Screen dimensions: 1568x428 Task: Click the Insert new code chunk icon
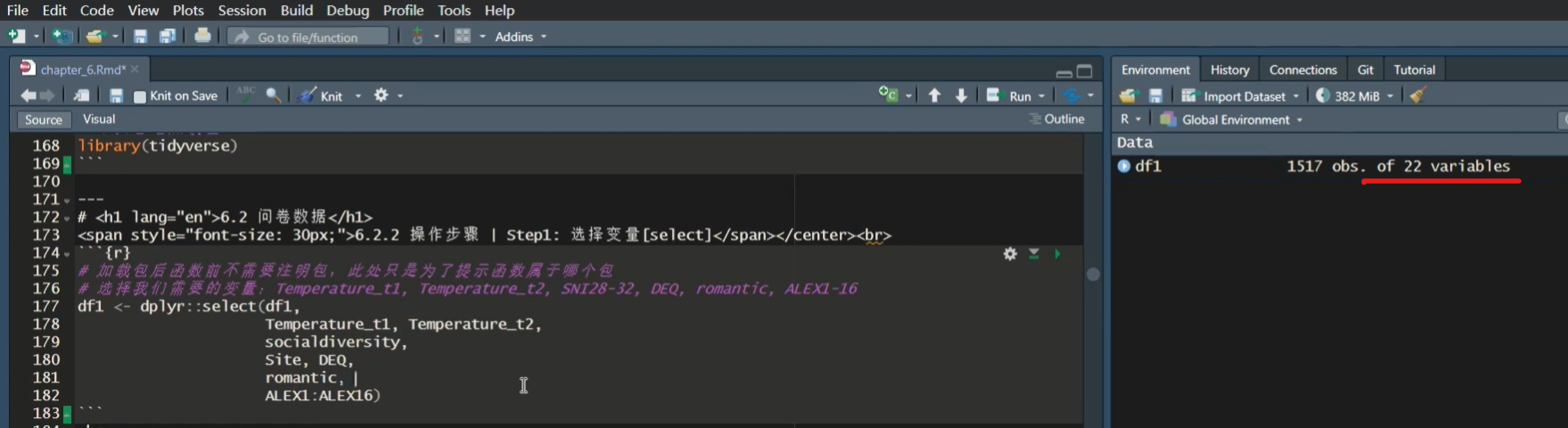click(x=888, y=95)
